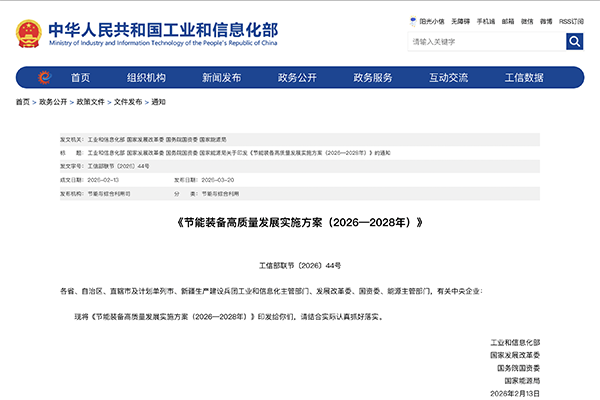Click the MIIT logo in navigation bar
This screenshot has height=400, width=600.
43,77
